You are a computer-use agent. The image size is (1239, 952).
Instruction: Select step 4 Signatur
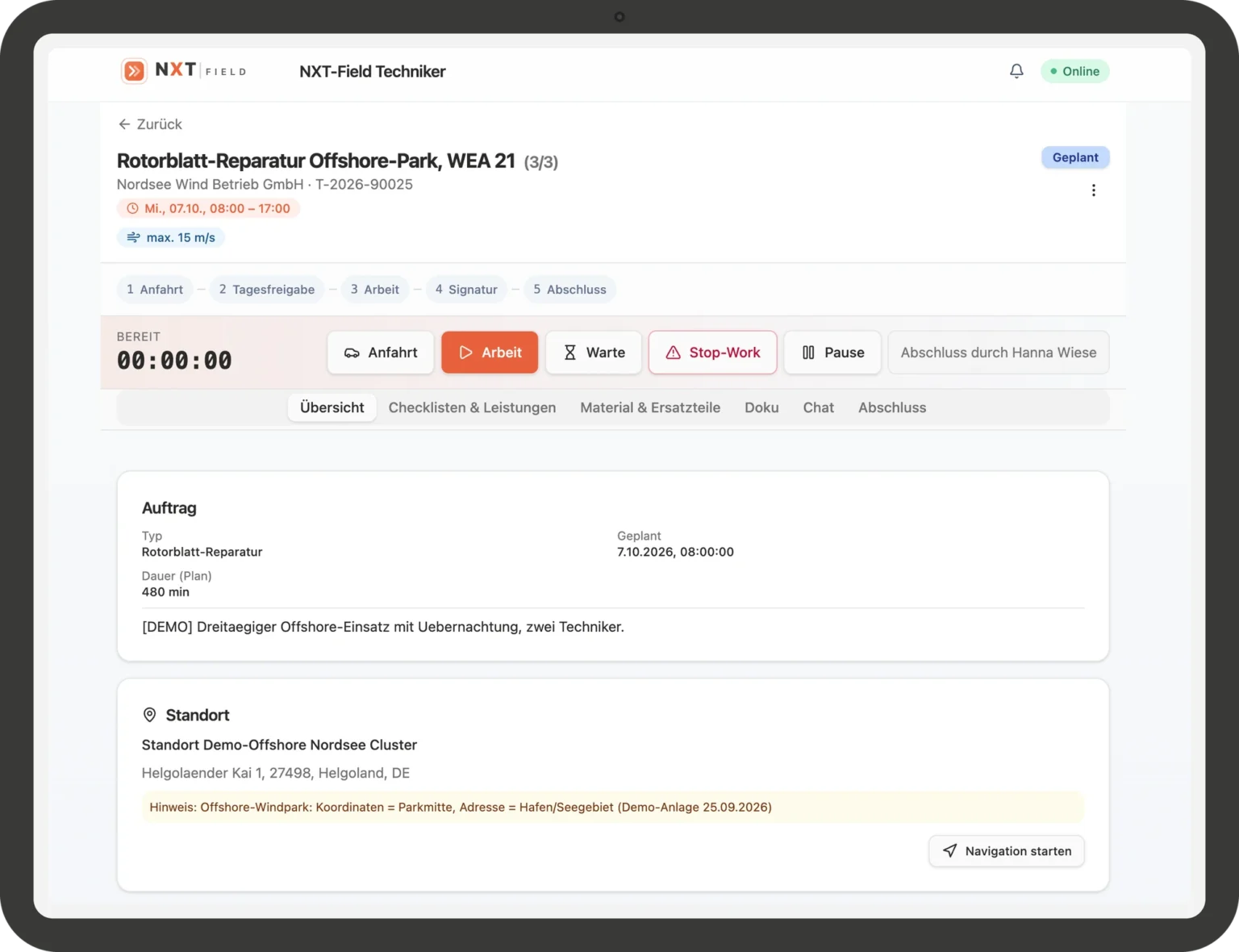coord(466,290)
